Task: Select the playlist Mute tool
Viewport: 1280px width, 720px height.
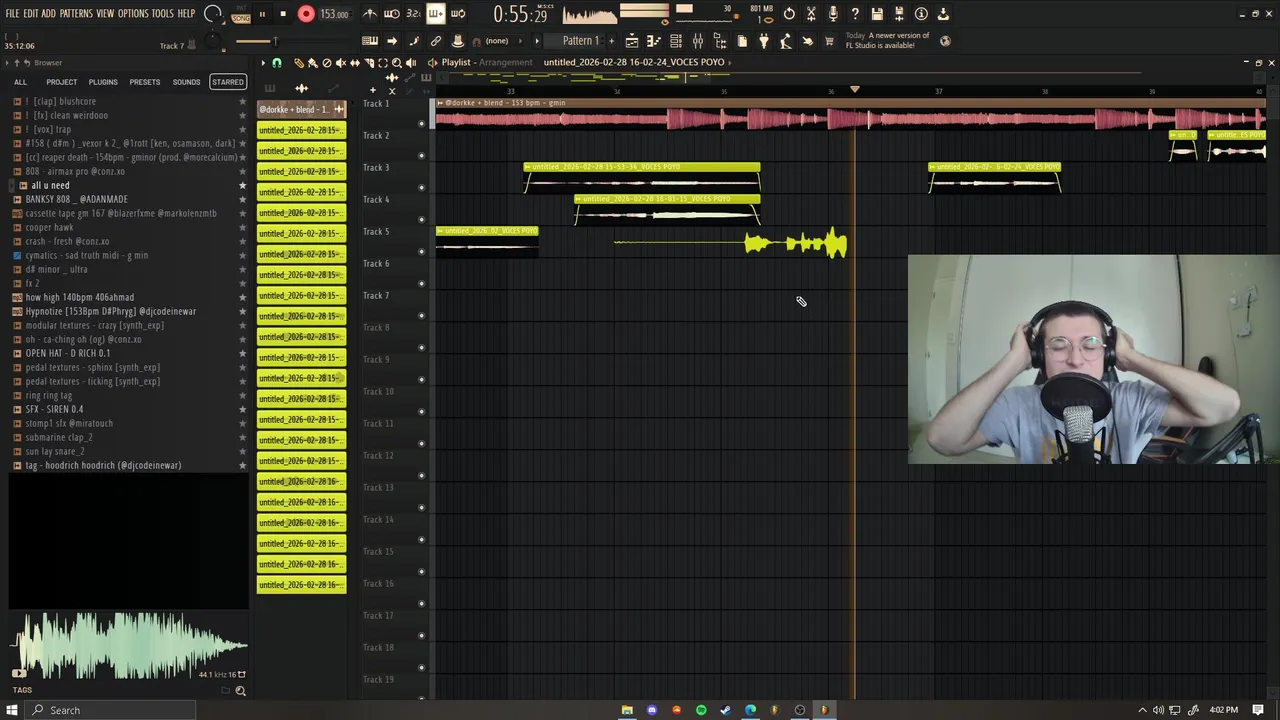Action: tap(341, 63)
